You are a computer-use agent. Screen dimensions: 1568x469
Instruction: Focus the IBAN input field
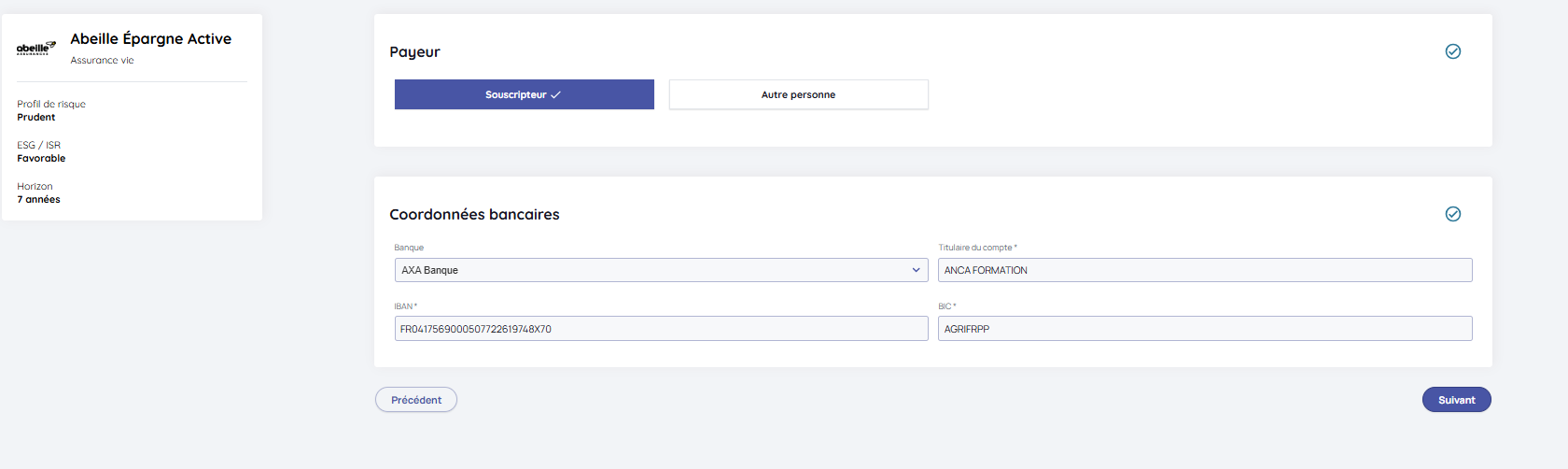point(661,329)
